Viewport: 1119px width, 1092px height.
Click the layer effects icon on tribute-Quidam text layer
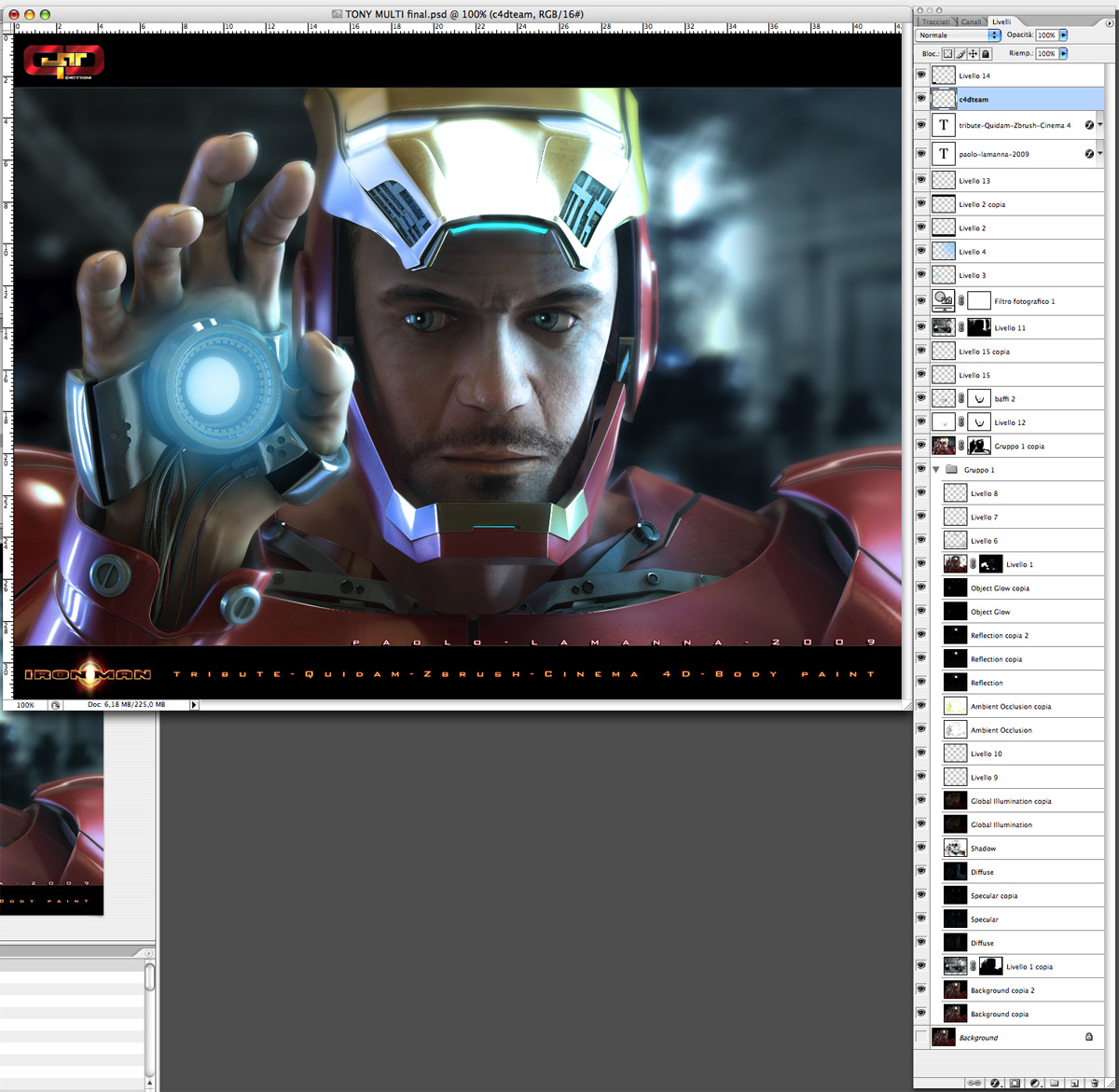click(1089, 125)
